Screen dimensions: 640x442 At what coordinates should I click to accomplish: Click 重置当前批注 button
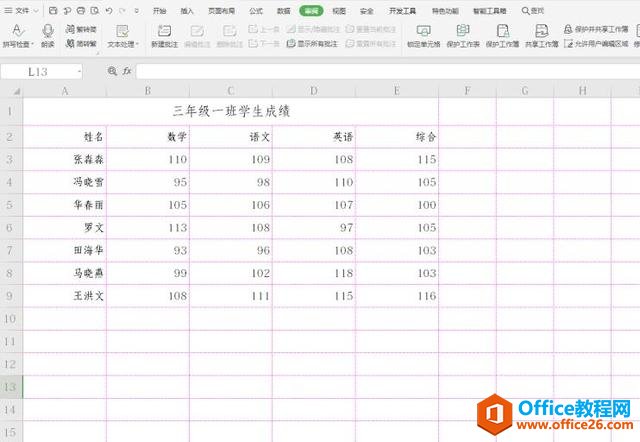pos(371,29)
